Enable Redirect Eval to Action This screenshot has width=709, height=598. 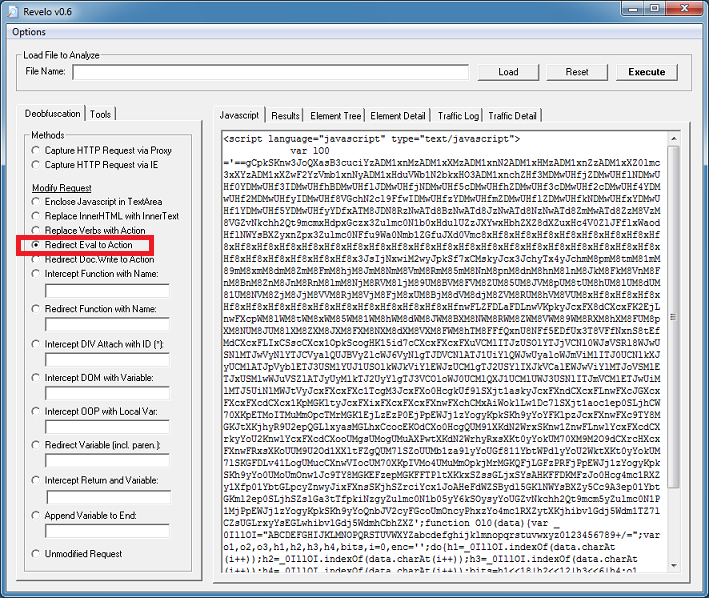tap(37, 245)
